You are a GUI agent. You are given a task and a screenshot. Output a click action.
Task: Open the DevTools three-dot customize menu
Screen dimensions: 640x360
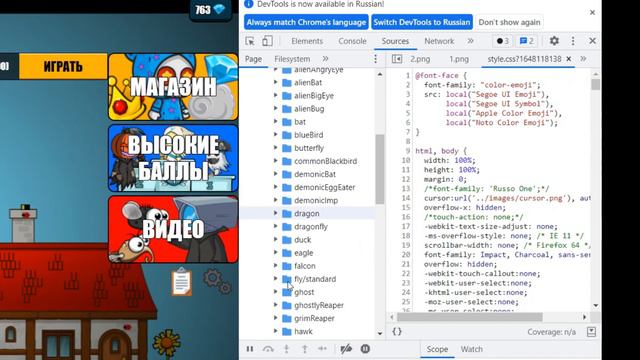tap(573, 41)
